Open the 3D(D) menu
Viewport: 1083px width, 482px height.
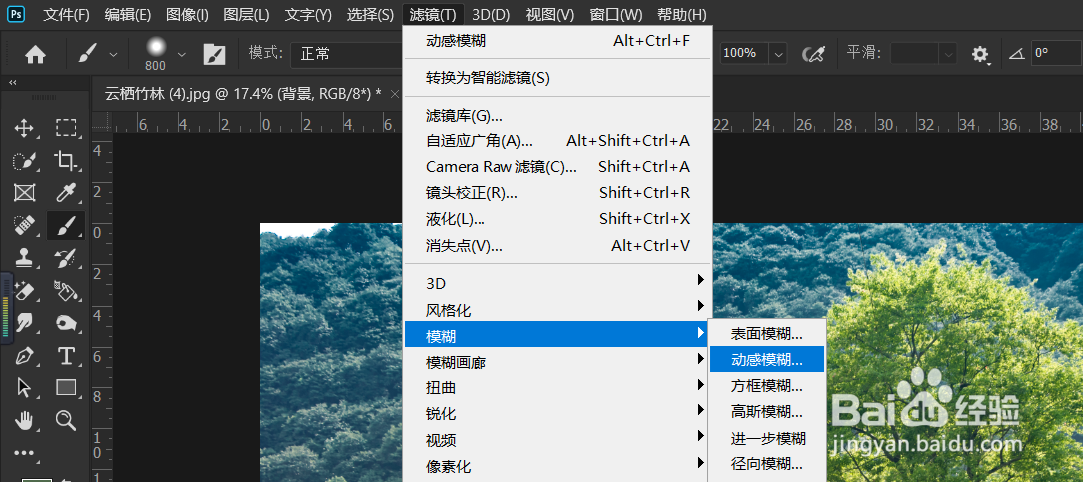(491, 15)
